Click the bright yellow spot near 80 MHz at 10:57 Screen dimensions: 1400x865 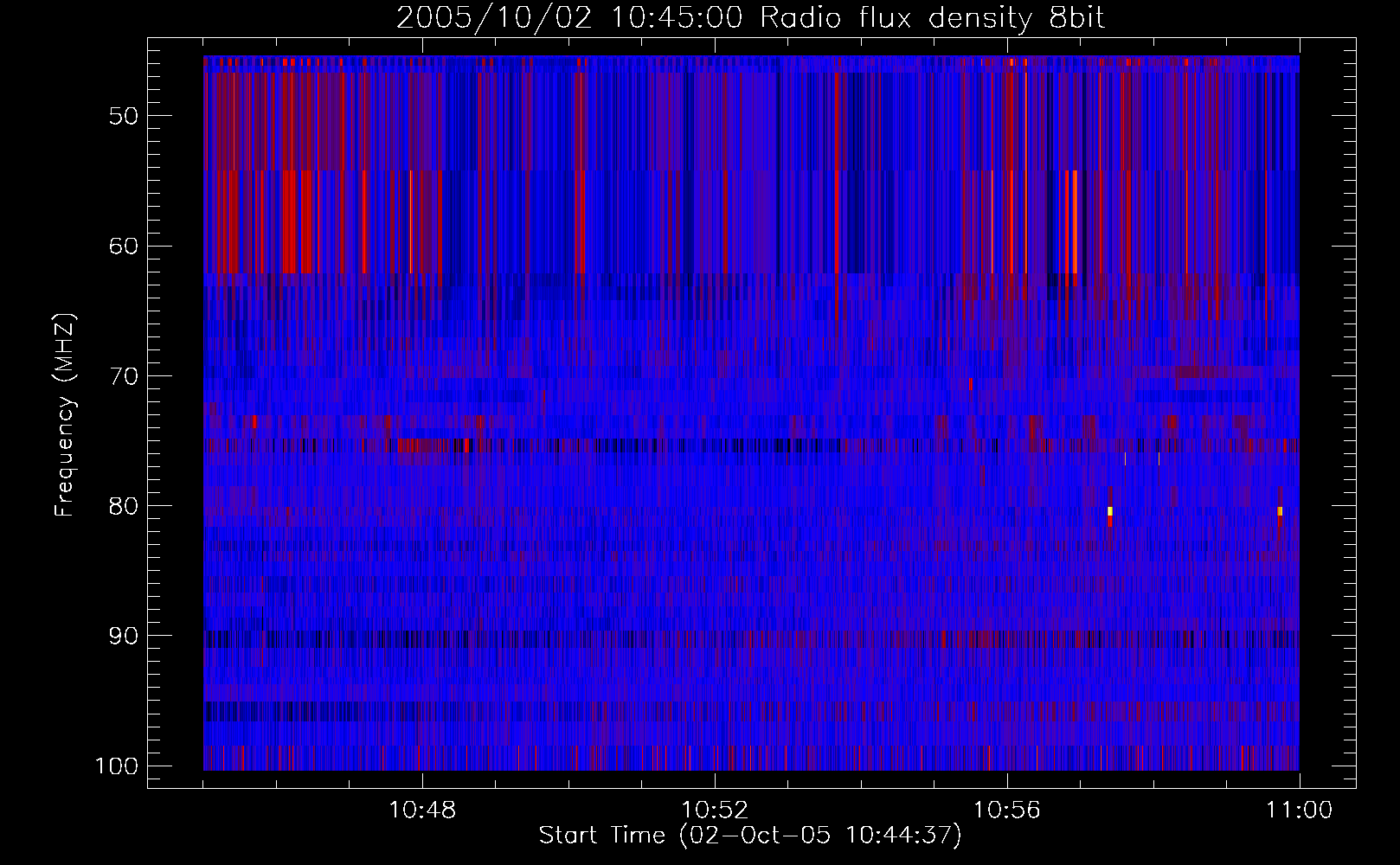(1110, 511)
